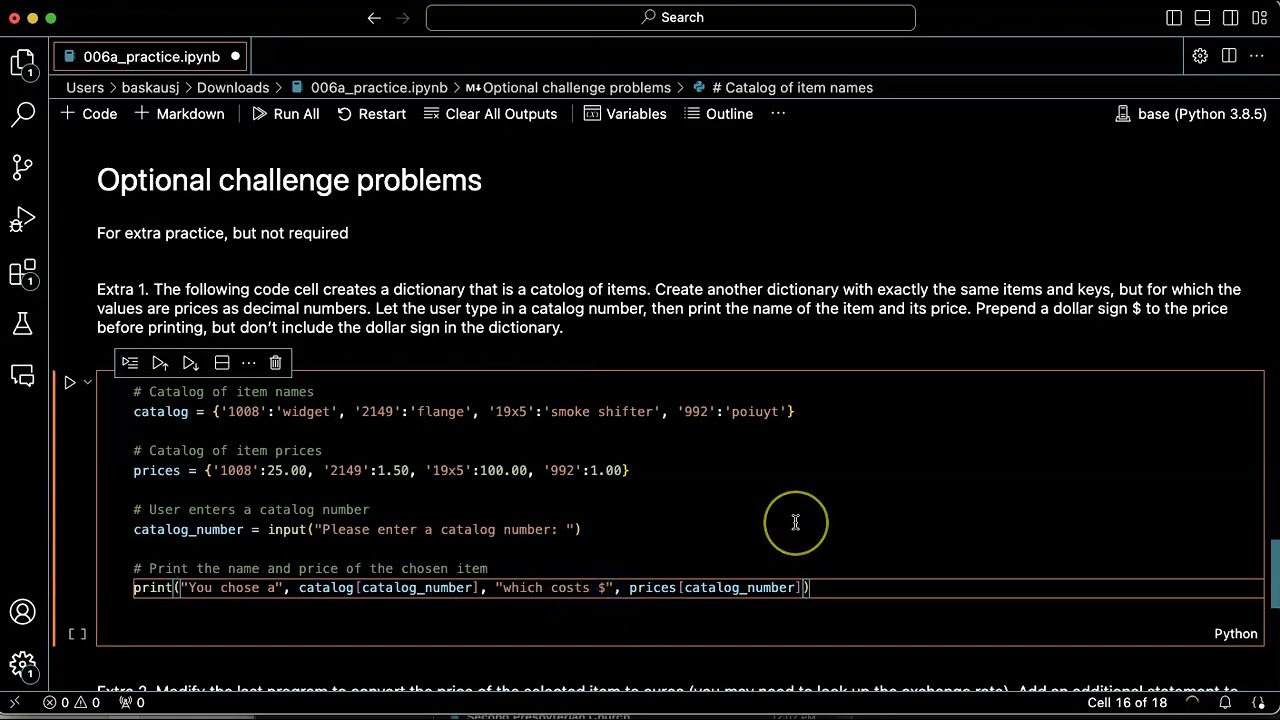Toggle the bottom panel layout
This screenshot has width=1280, height=720.
click(1203, 18)
